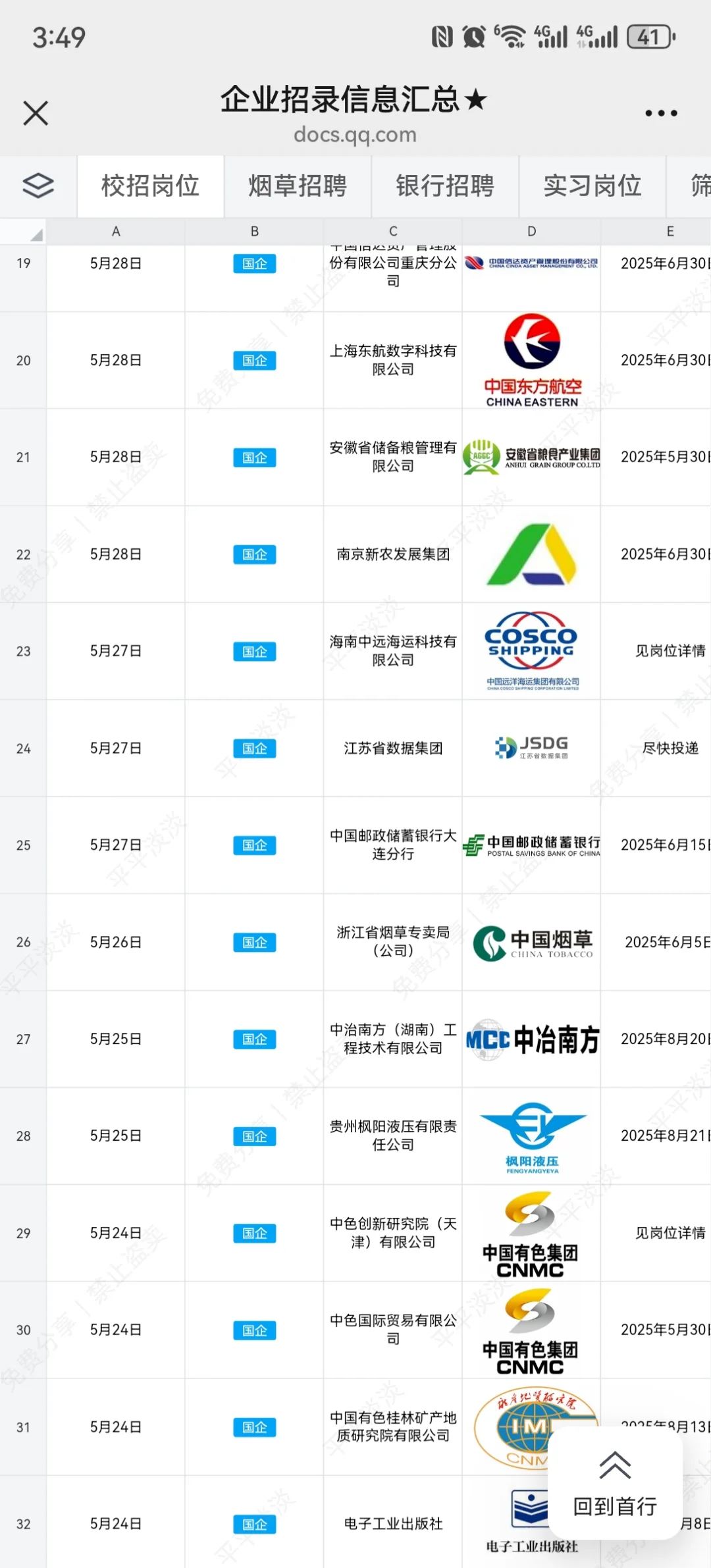Switch to the 银行招聘 tab
Image resolution: width=711 pixels, height=1568 pixels.
point(445,186)
